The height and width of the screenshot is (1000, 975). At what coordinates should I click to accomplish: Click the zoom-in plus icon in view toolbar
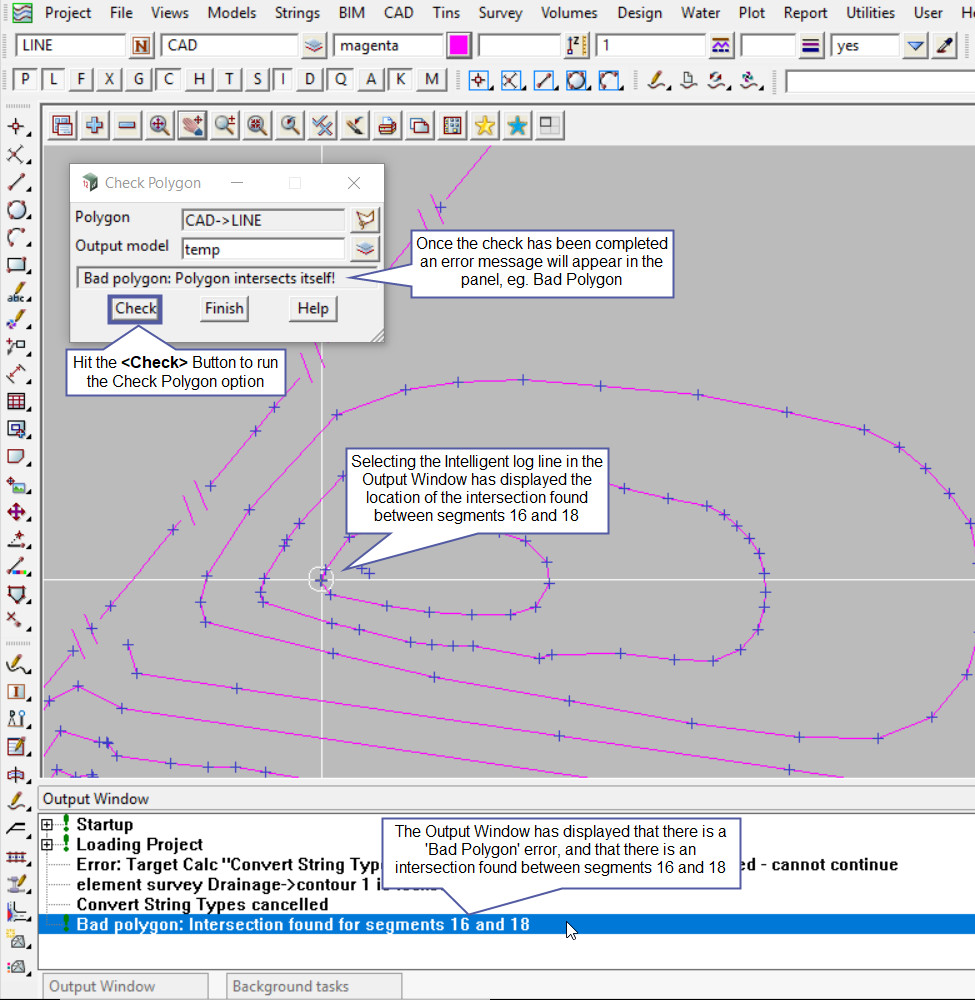(95, 125)
